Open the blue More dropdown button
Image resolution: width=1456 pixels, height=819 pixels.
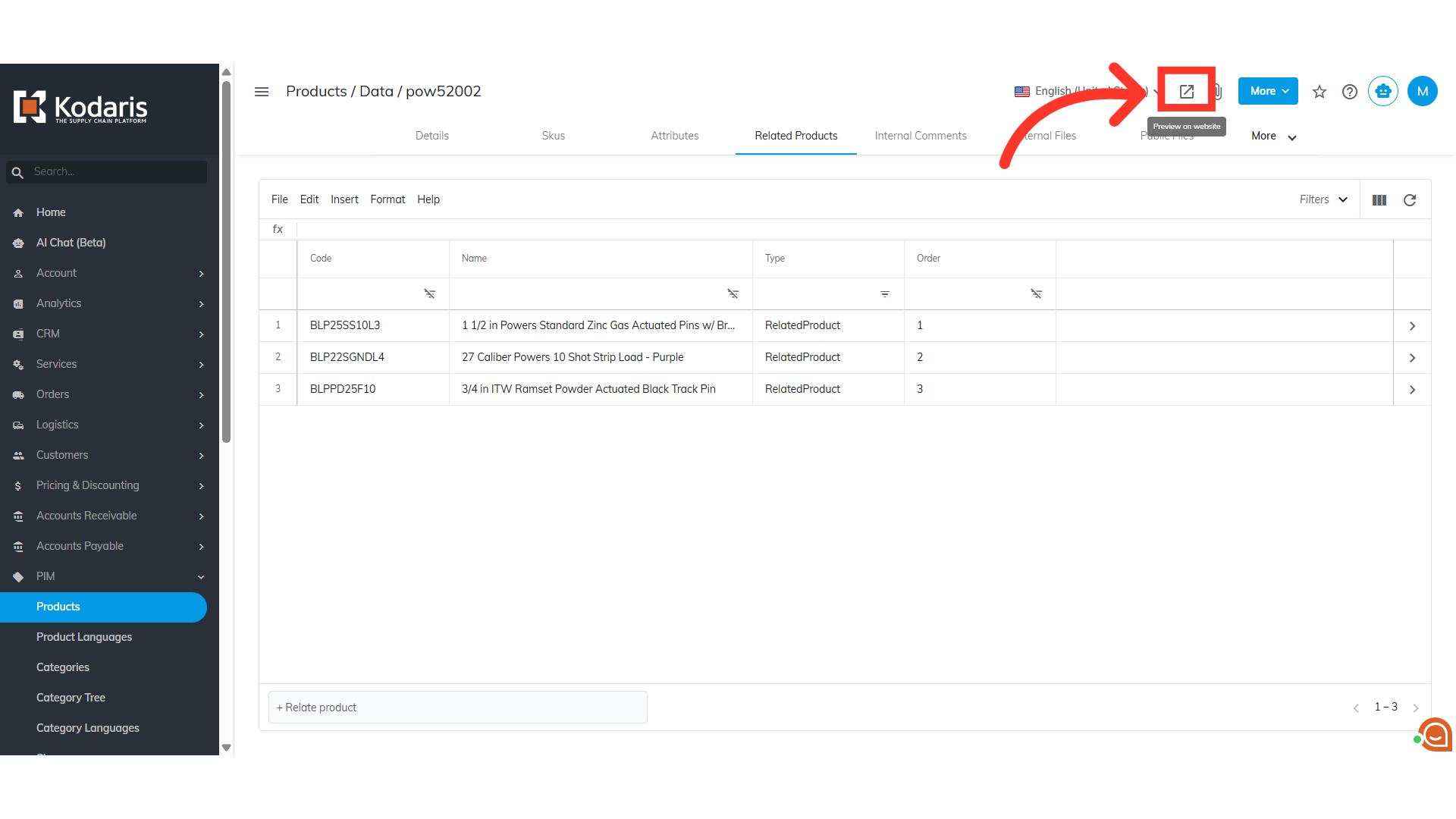pyautogui.click(x=1268, y=91)
